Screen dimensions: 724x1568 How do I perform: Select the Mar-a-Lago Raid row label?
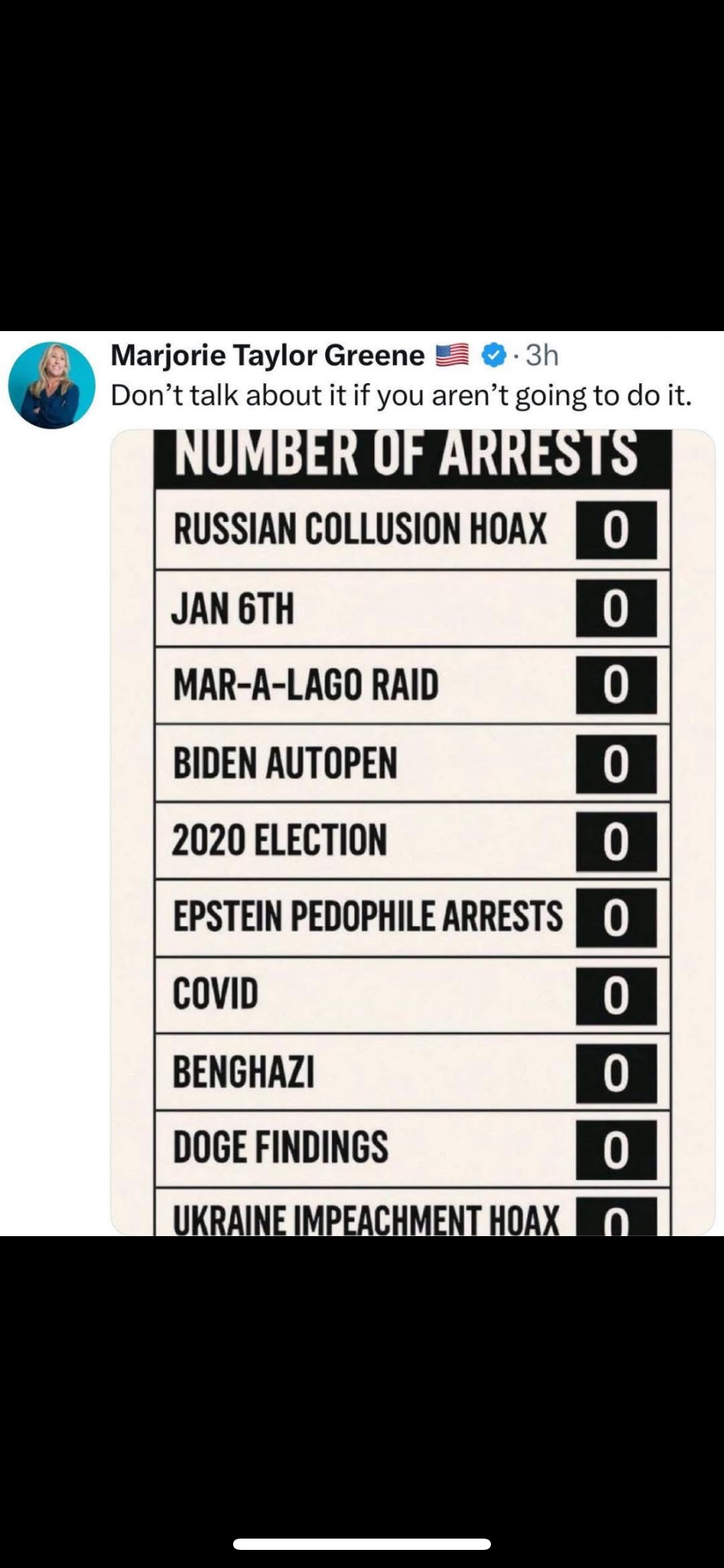305,685
